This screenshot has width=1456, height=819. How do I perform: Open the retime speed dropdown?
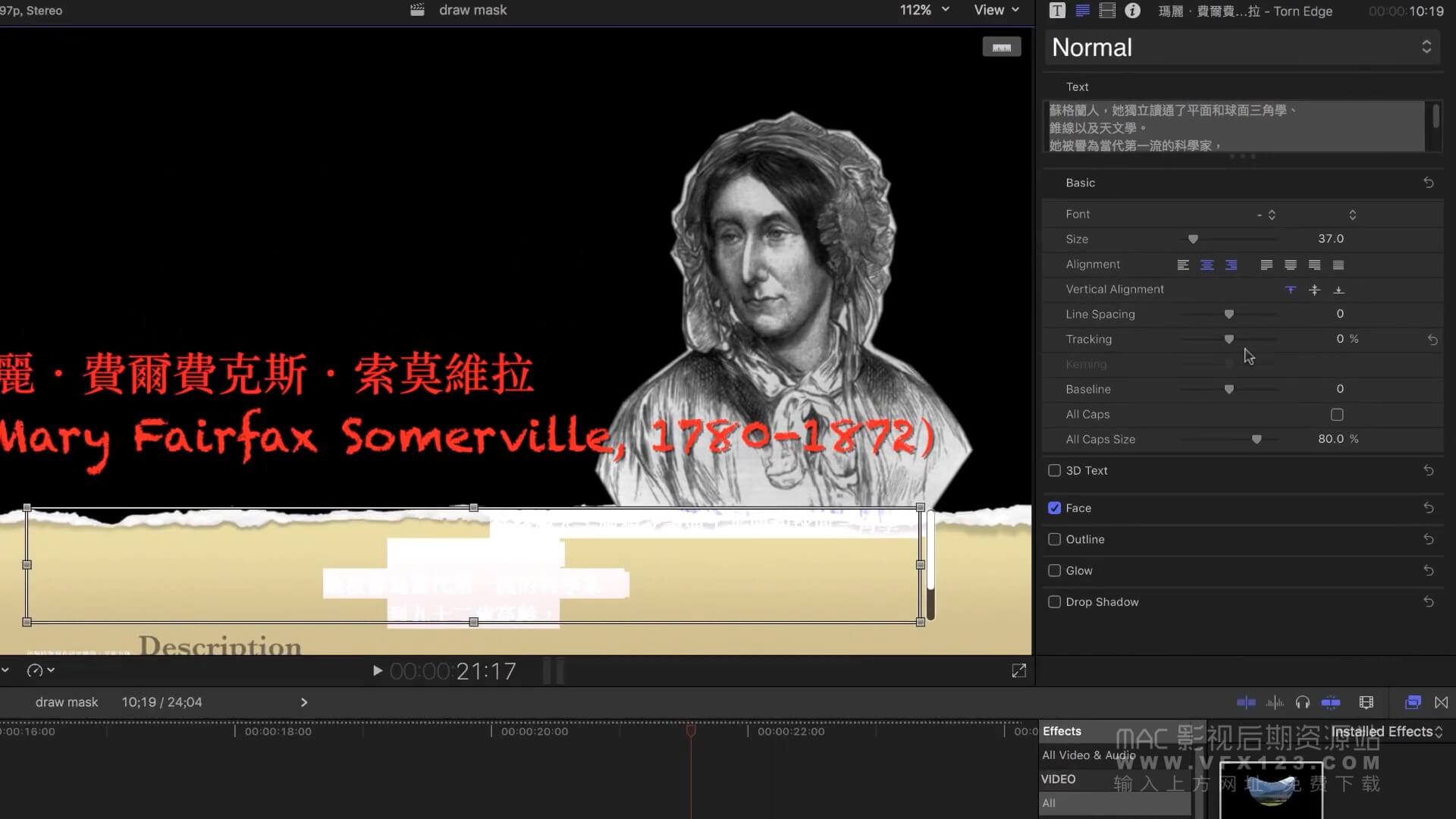[40, 670]
